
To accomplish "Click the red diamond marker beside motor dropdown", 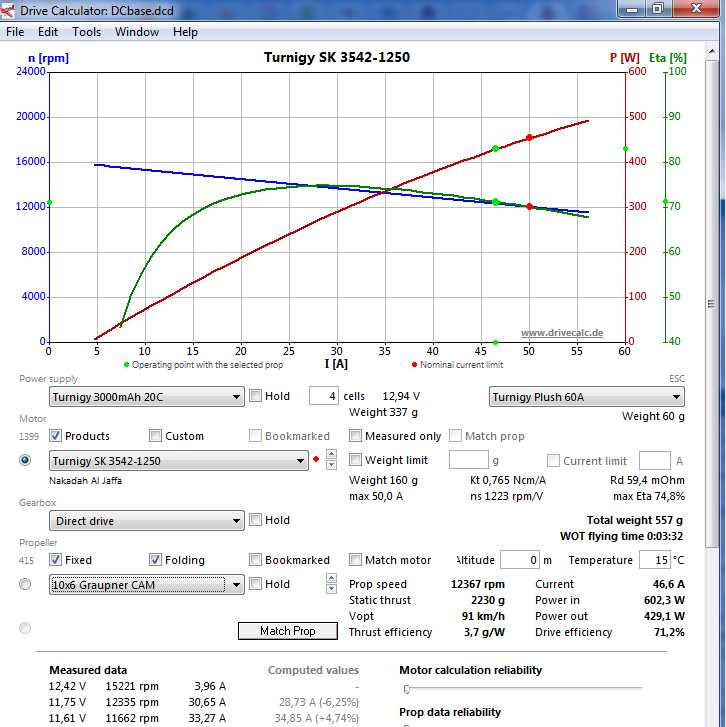I will coord(316,461).
